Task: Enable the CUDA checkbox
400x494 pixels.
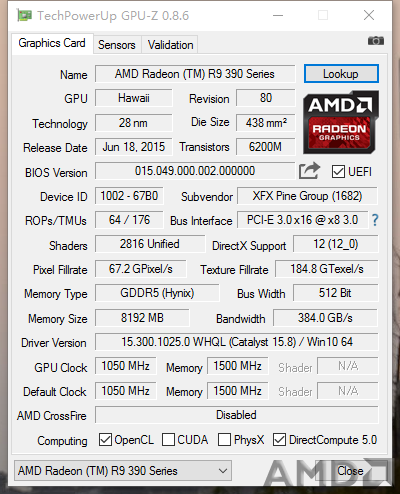Action: [168, 440]
